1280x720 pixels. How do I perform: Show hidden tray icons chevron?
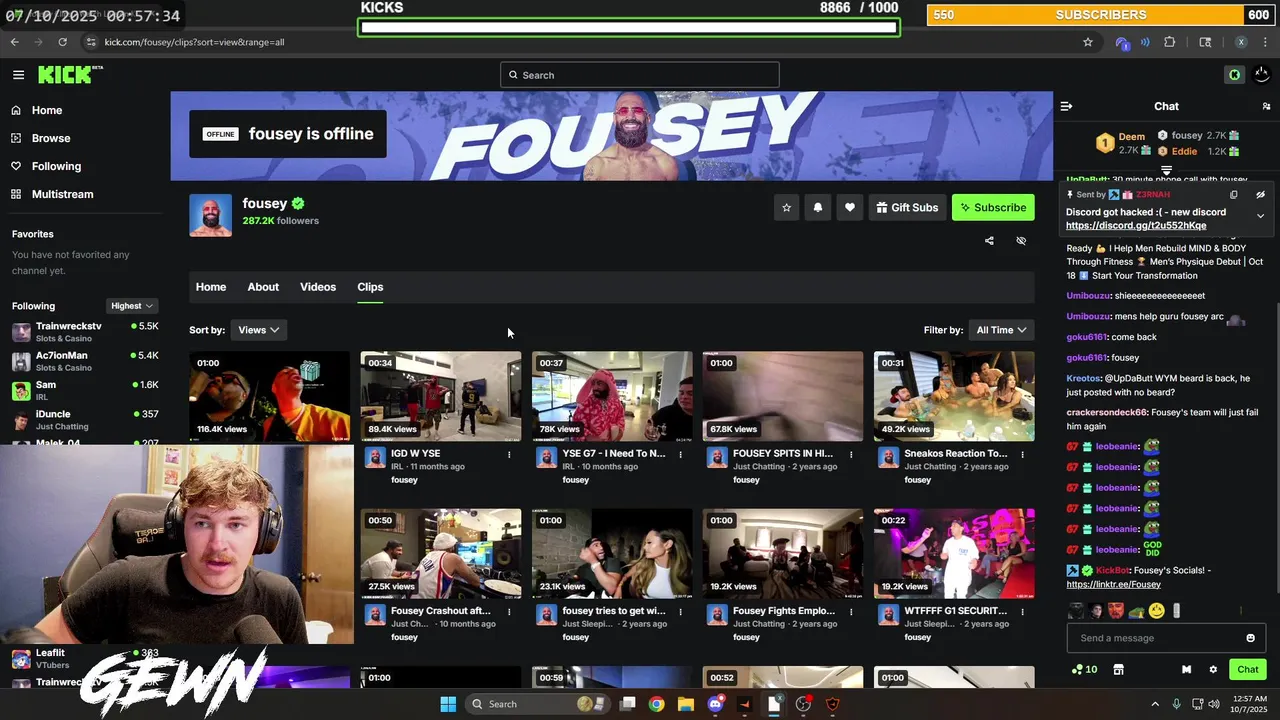1155,704
